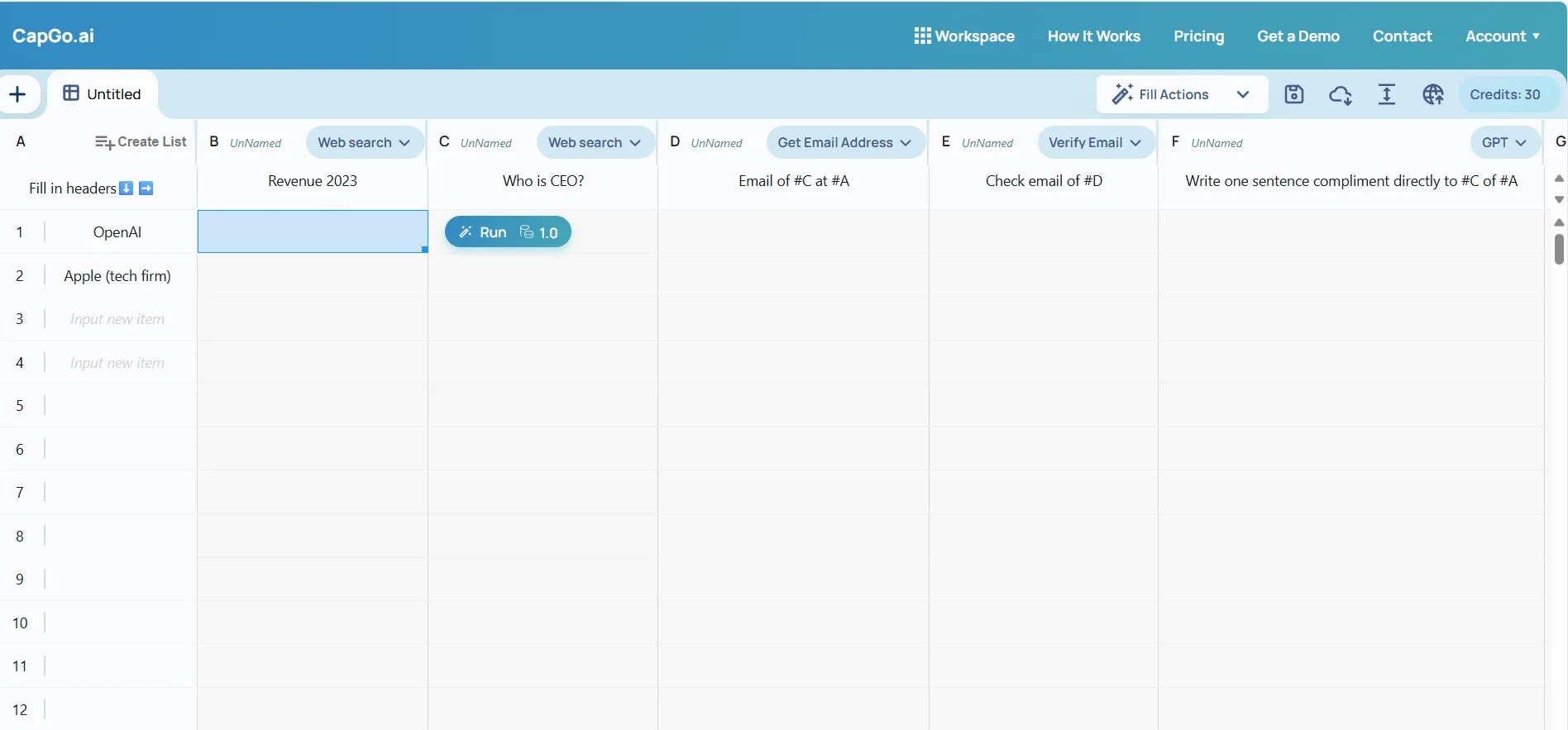Add a new sheet with plus icon

coord(17,94)
